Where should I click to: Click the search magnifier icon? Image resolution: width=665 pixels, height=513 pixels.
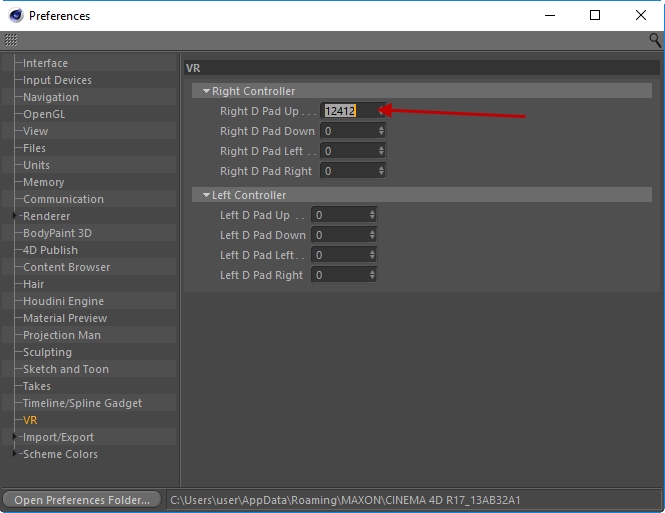tap(655, 40)
